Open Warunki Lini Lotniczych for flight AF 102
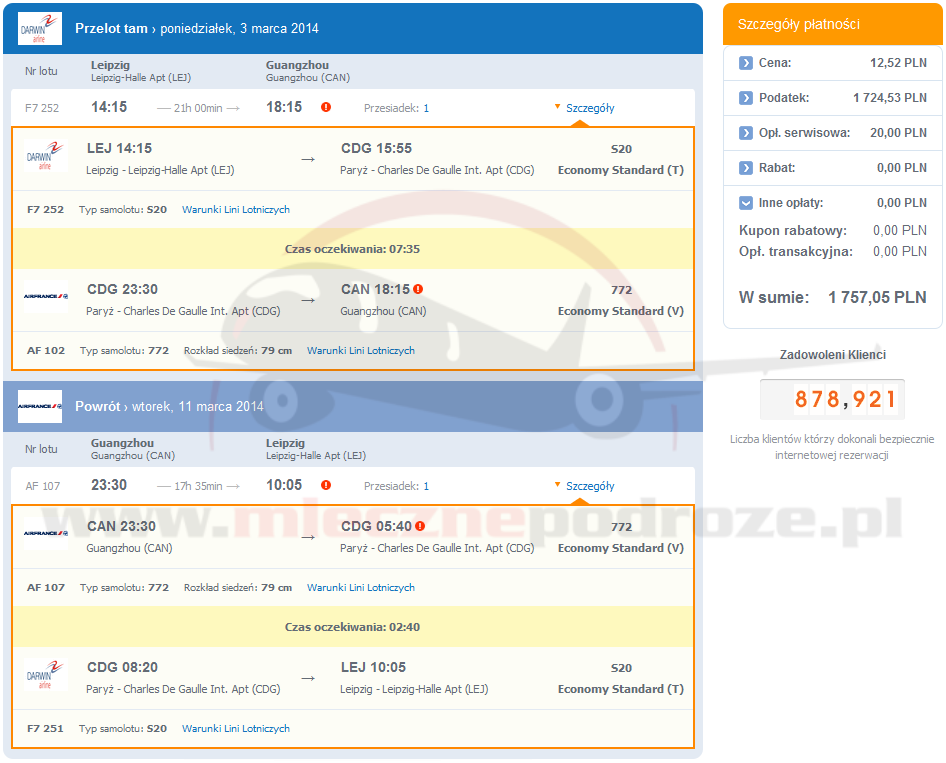The height and width of the screenshot is (763, 946). pos(360,351)
